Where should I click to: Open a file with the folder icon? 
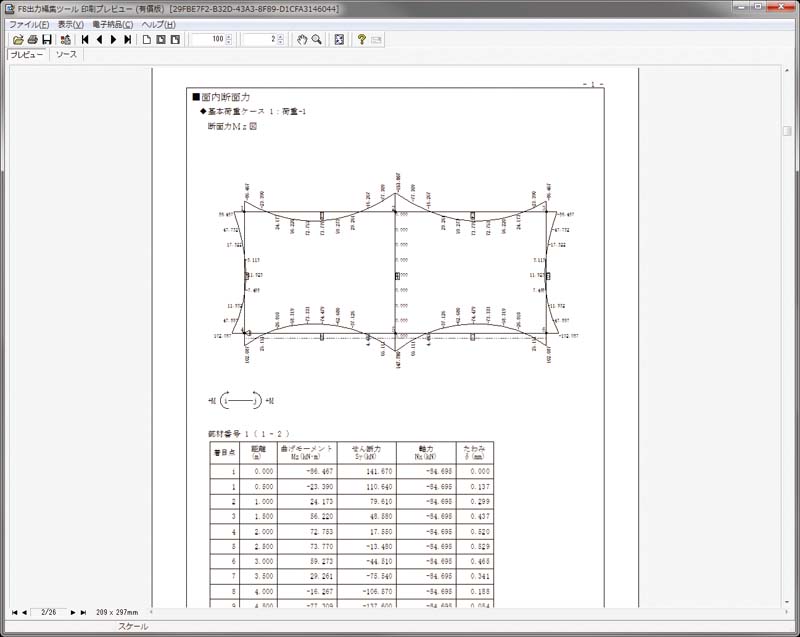pos(18,39)
